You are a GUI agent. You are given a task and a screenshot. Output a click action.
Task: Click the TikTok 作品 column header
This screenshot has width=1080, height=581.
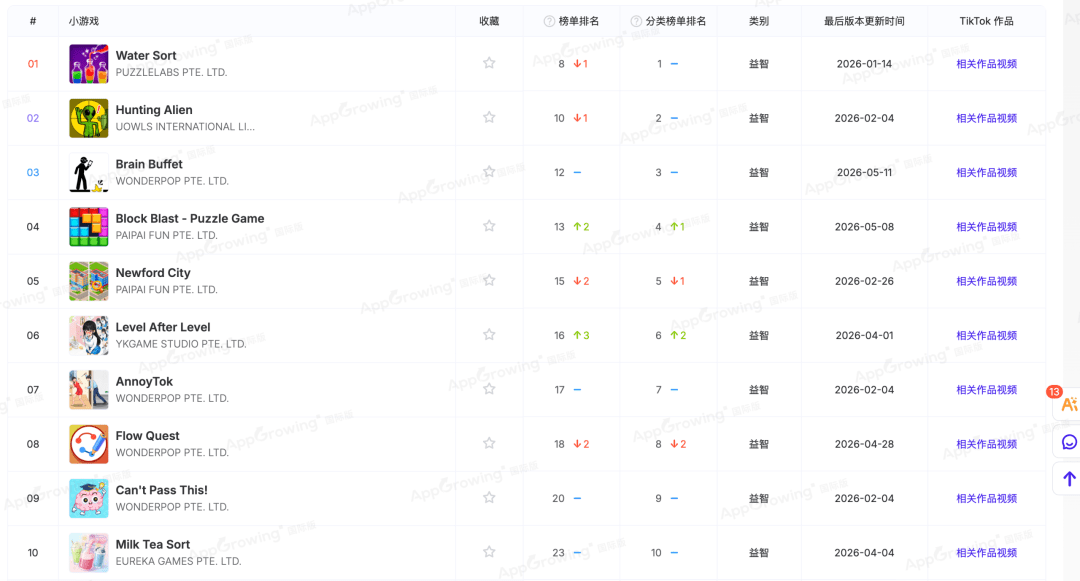986,21
